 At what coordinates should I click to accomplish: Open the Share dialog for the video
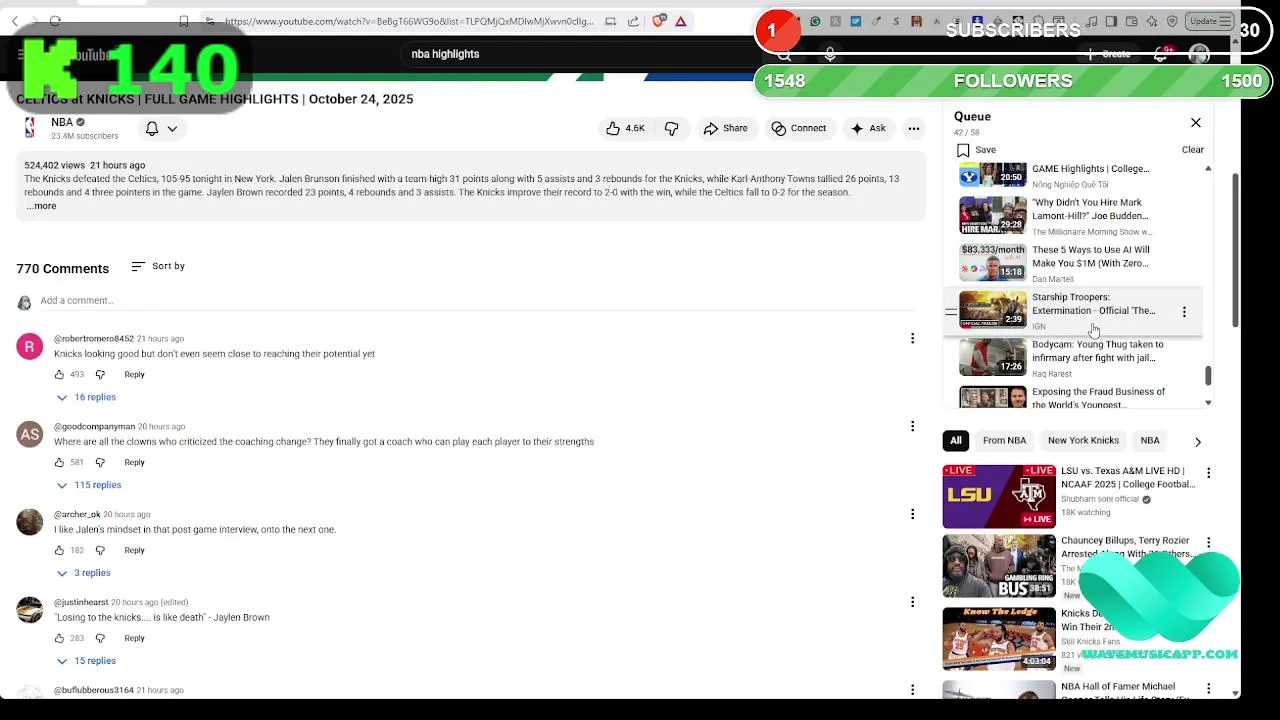tap(726, 128)
